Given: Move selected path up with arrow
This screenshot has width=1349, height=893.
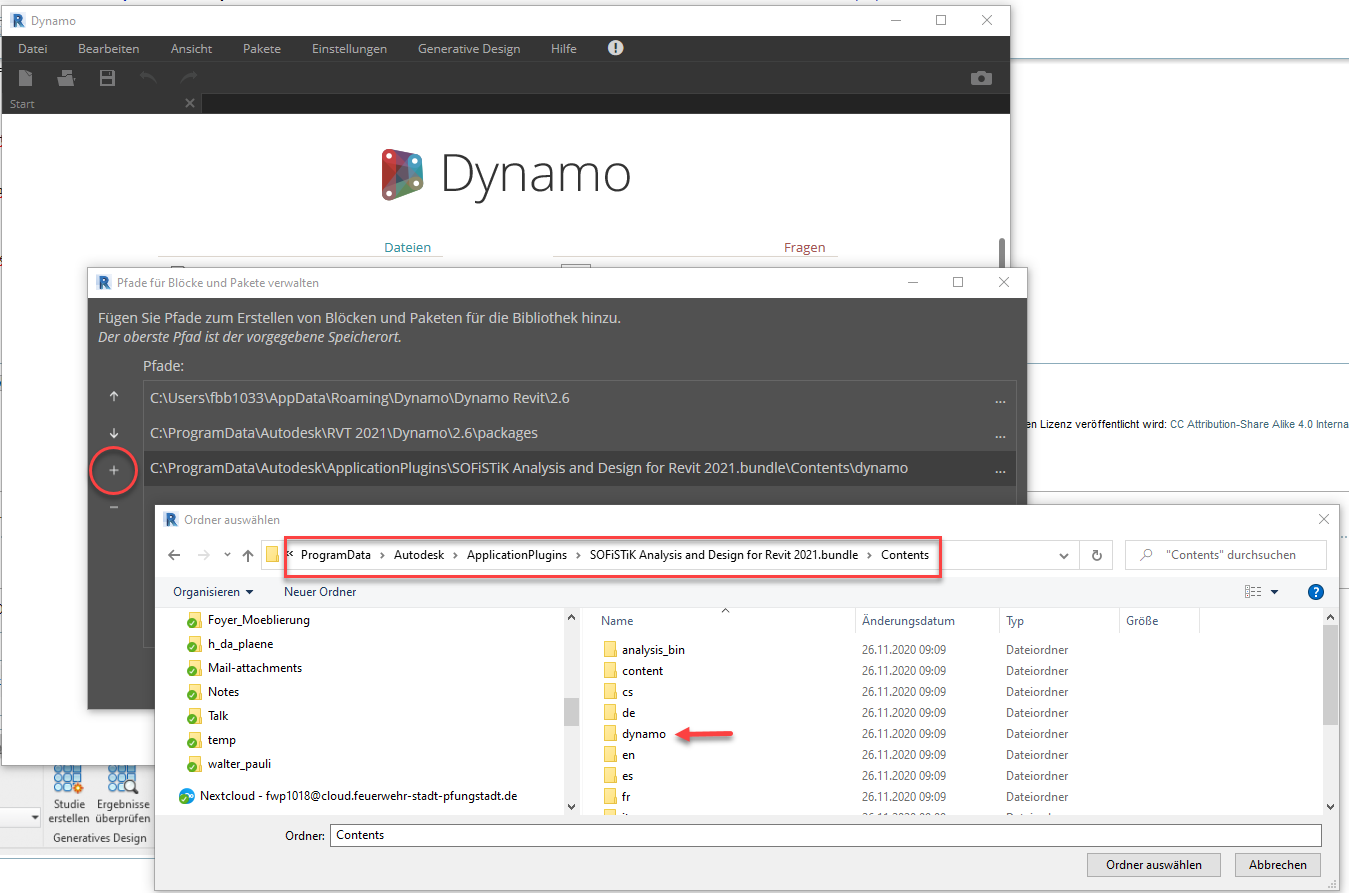Looking at the screenshot, I should tap(114, 397).
